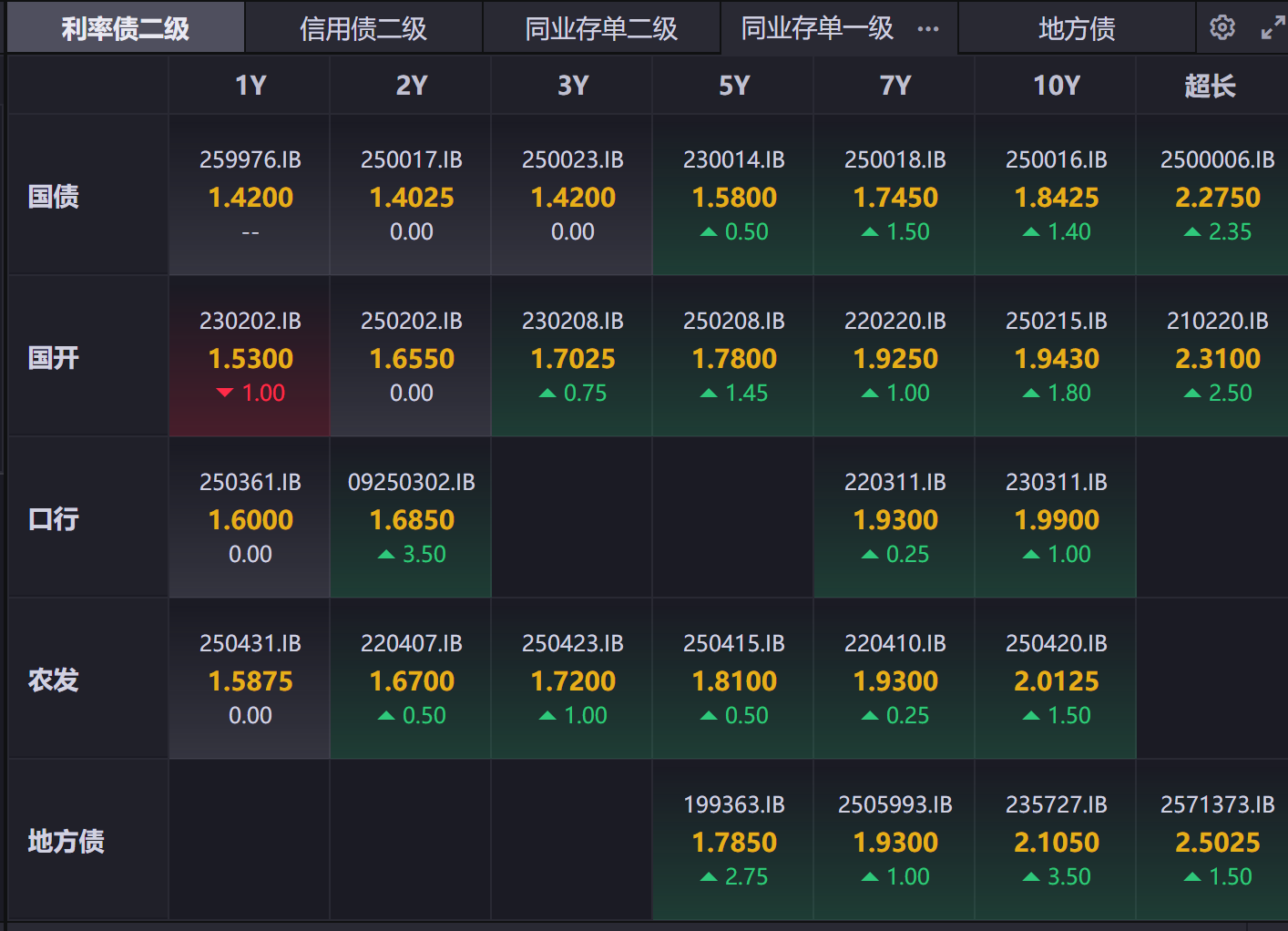Image resolution: width=1288 pixels, height=931 pixels.
Task: Expand panel with the fullscreen arrows icon
Action: (x=1272, y=28)
